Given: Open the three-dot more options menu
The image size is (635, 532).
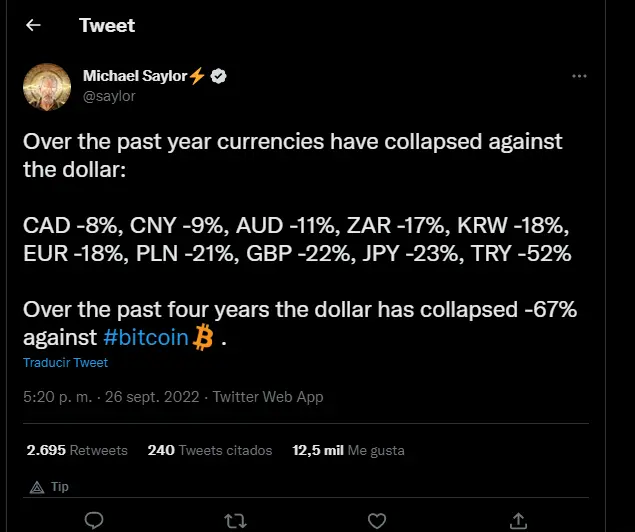Looking at the screenshot, I should pos(579,76).
